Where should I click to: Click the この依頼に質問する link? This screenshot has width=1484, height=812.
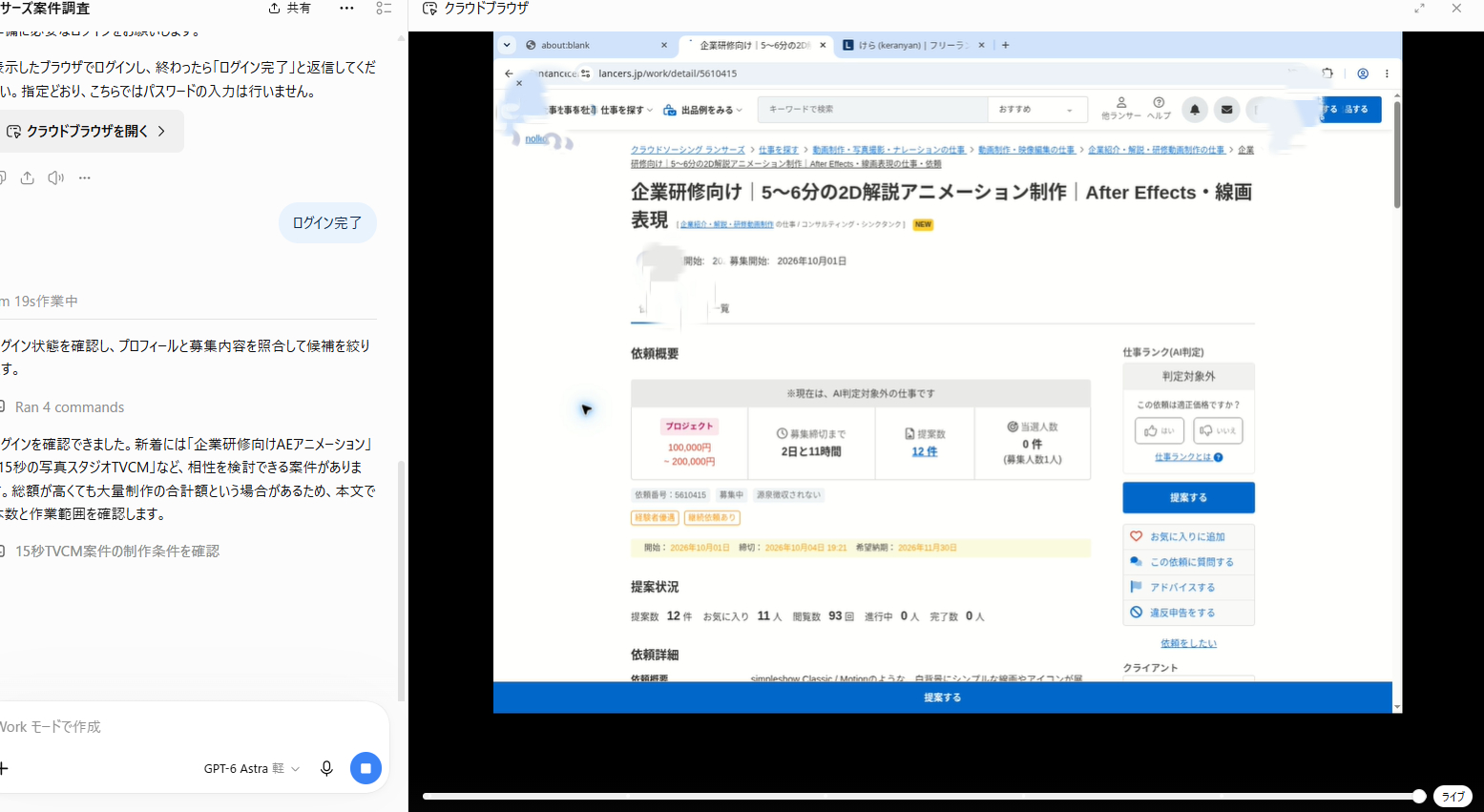[x=1191, y=562]
